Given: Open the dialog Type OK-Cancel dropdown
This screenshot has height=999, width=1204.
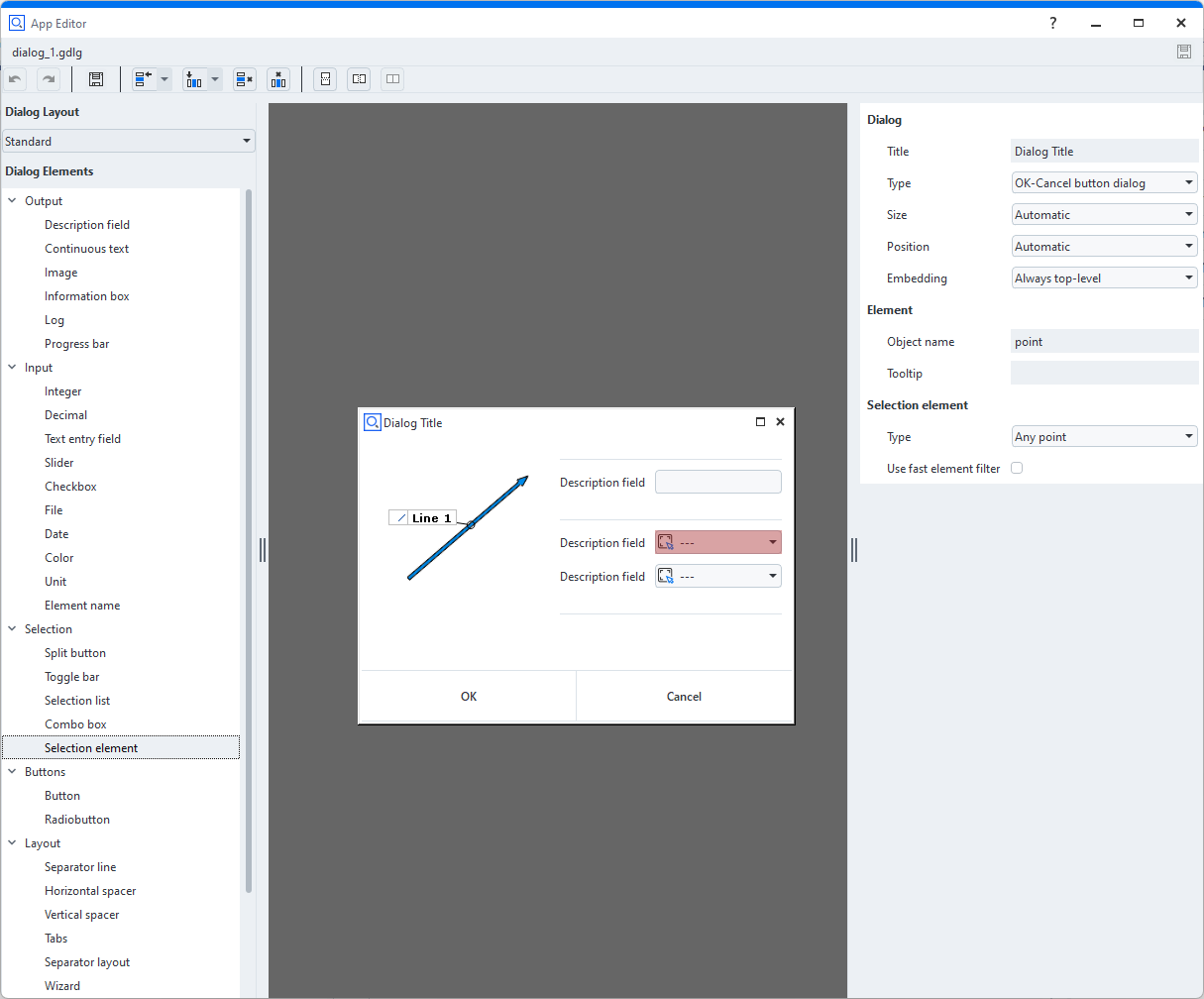Looking at the screenshot, I should point(1104,183).
